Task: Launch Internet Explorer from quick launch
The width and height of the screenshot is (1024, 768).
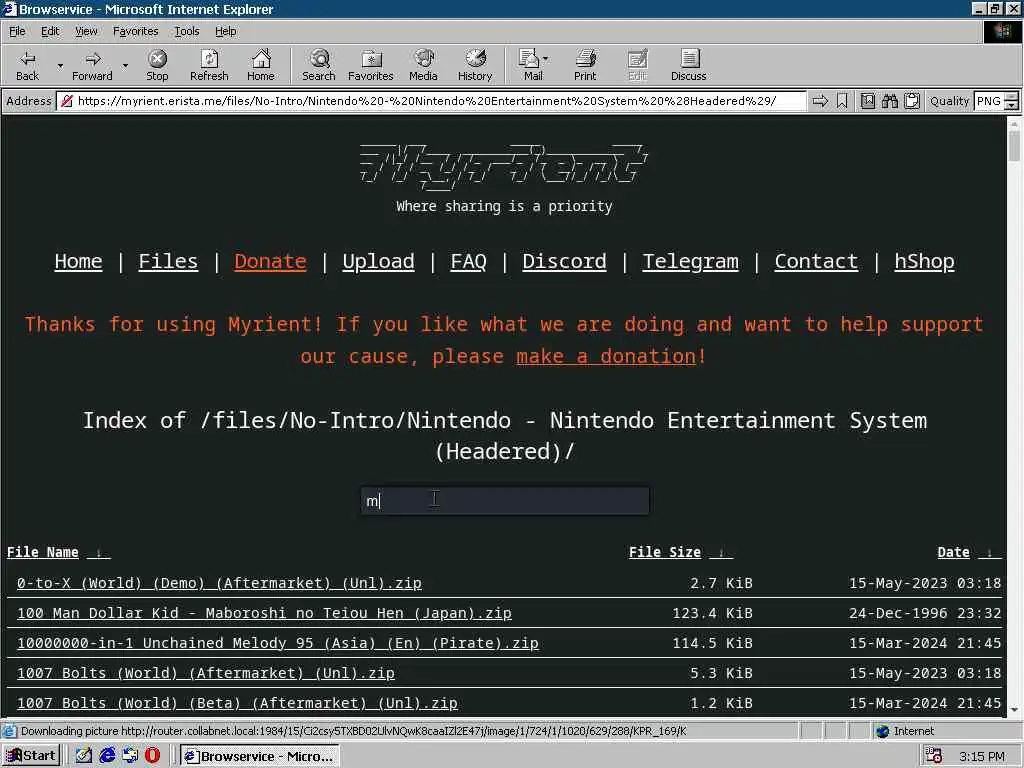Action: click(x=107, y=756)
